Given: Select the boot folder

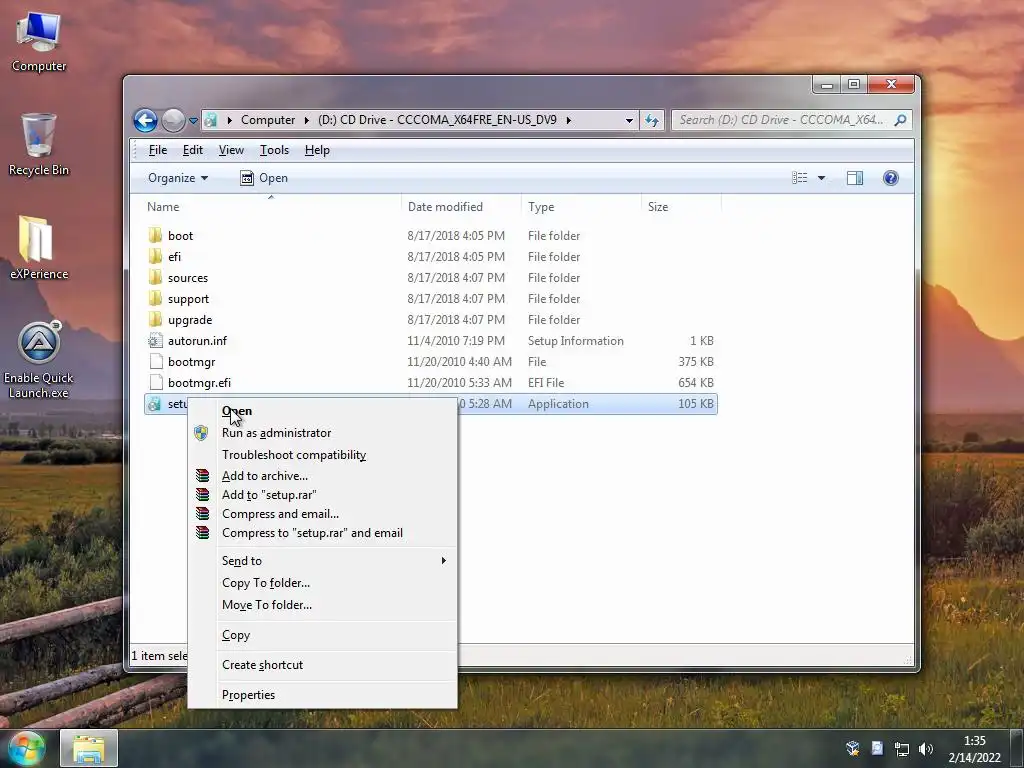Looking at the screenshot, I should [180, 236].
